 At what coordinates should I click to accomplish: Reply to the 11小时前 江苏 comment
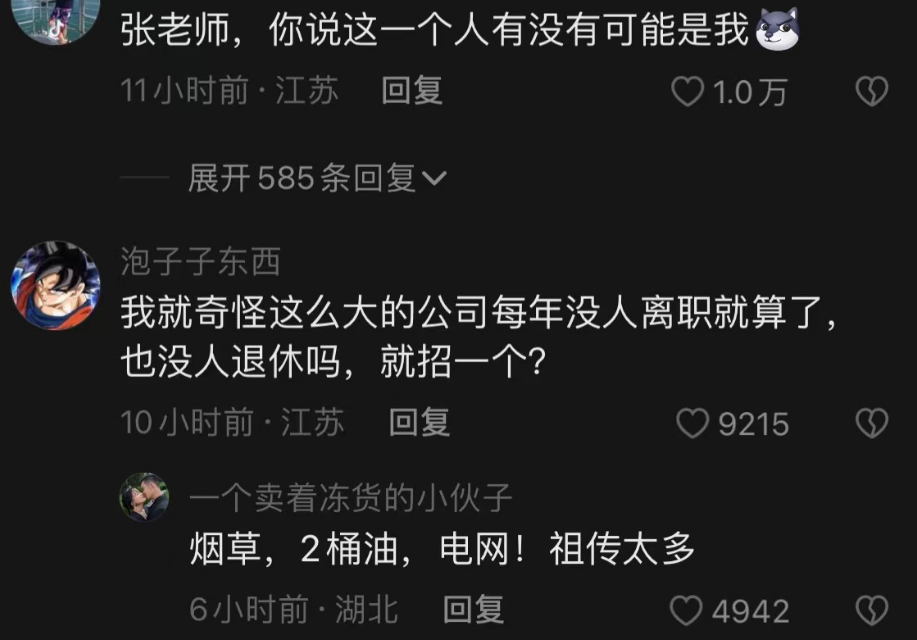point(412,91)
